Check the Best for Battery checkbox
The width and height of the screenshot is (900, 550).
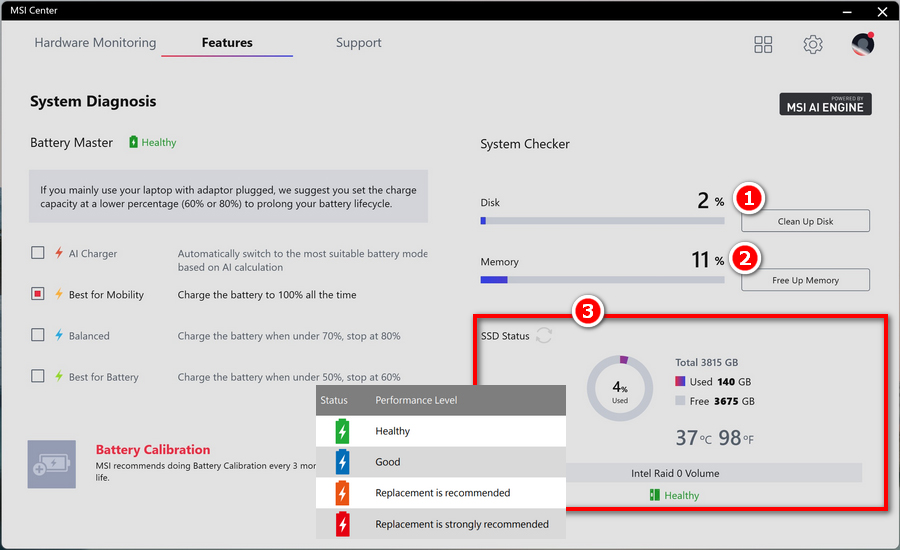(x=37, y=376)
